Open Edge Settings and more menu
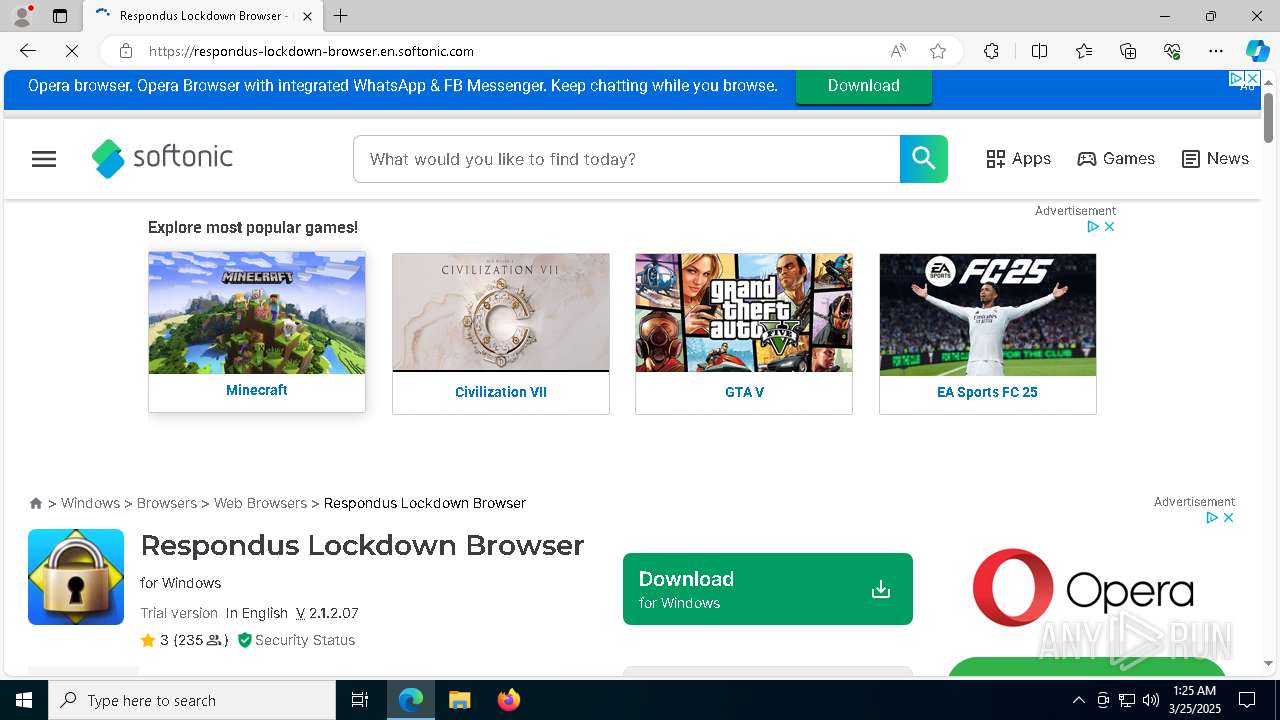Screen dimensions: 1280x720 pos(1216,51)
